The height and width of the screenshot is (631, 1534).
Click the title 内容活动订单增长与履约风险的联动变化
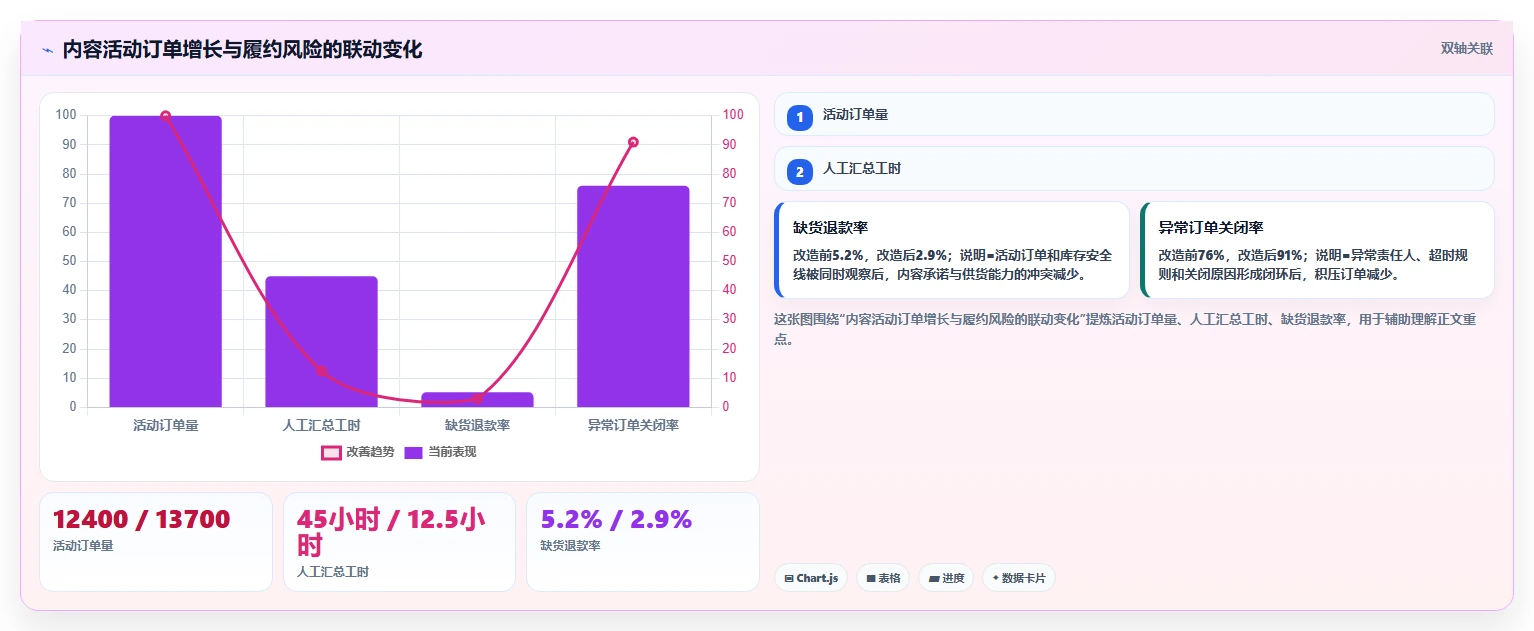(x=242, y=50)
